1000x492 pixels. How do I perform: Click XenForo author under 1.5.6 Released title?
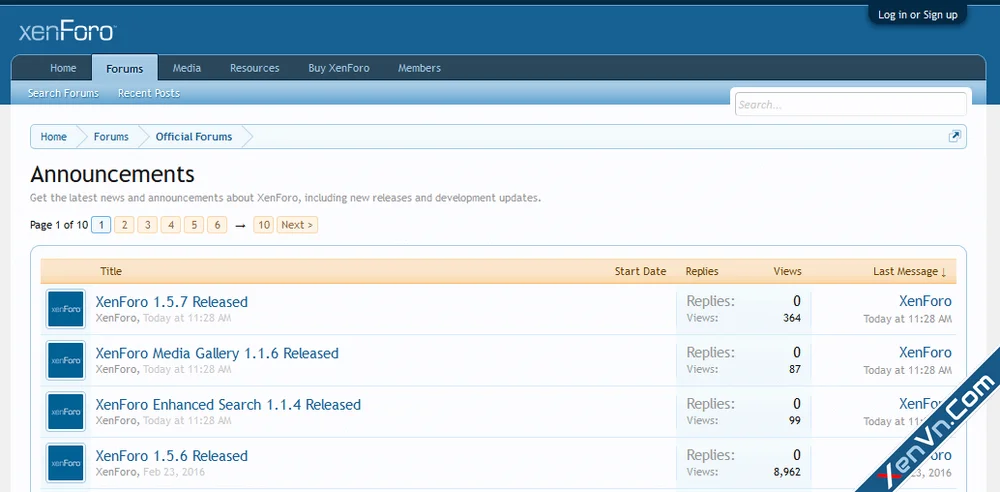coord(116,472)
